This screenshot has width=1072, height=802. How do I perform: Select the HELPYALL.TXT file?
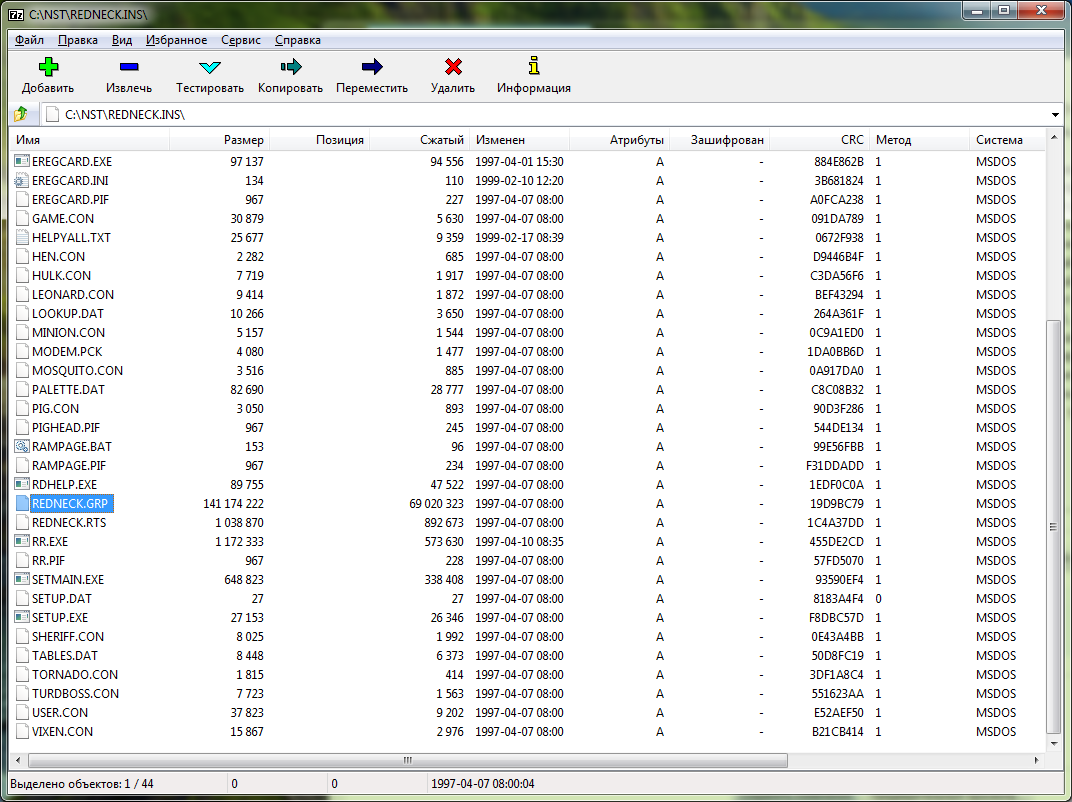pos(71,237)
